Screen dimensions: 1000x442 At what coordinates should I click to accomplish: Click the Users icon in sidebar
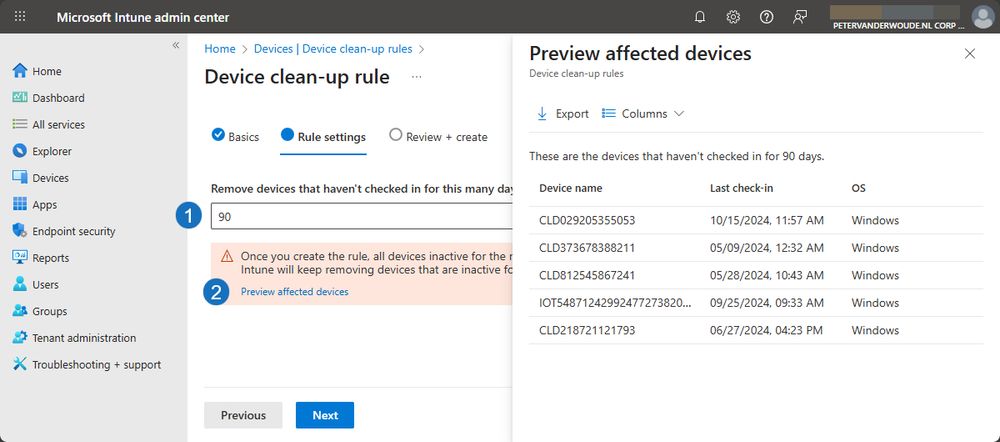[x=20, y=284]
